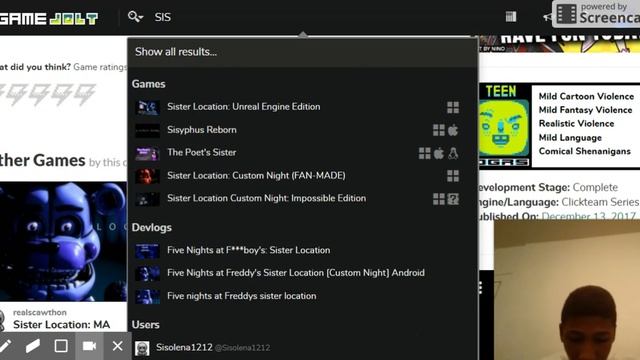Toggle the webcam camera button

pyautogui.click(x=89, y=346)
